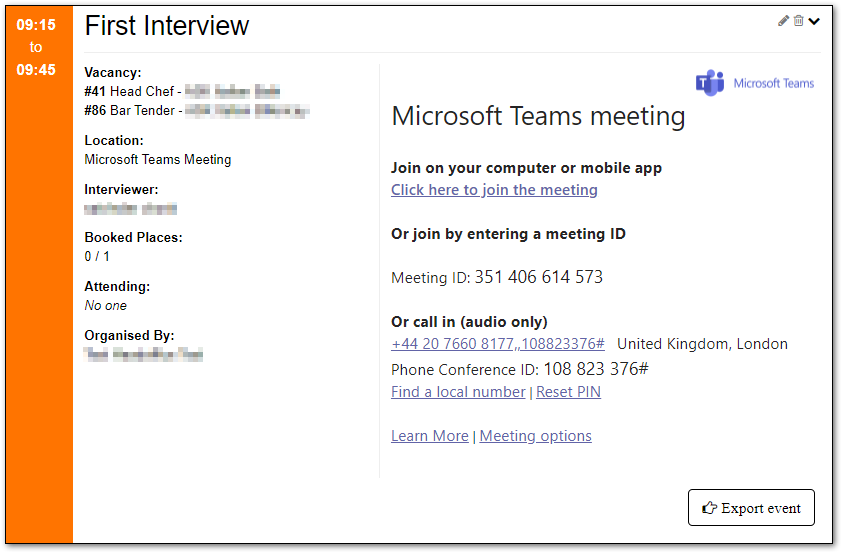Select the #86 Bar Tender vacancy

131,110
